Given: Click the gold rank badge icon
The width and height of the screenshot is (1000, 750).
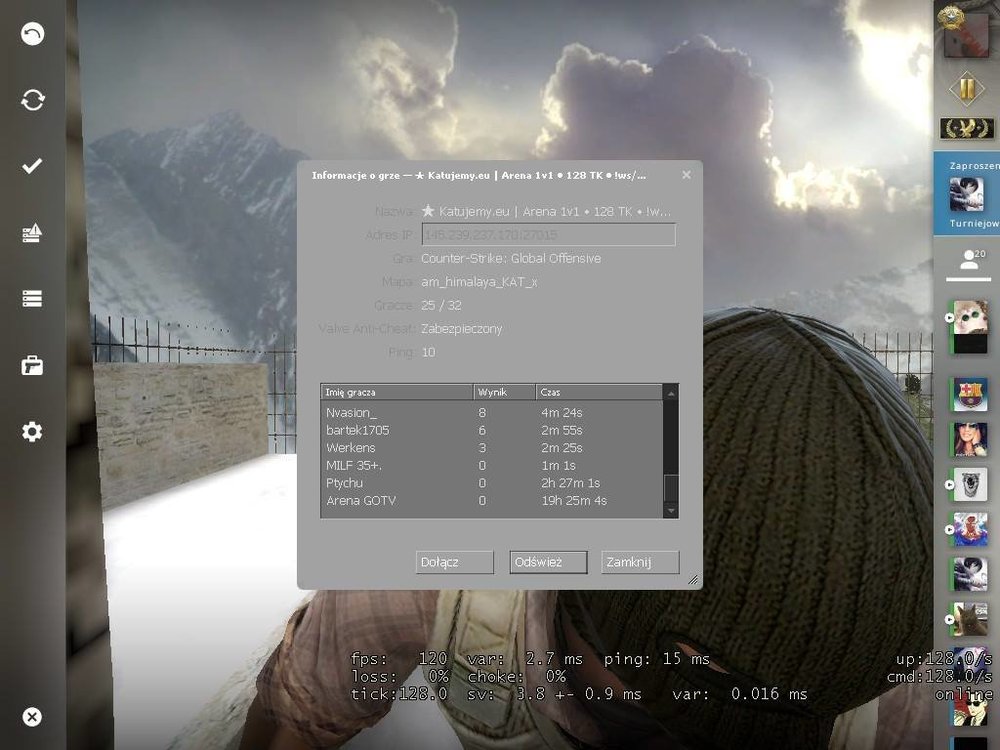Looking at the screenshot, I should [x=967, y=89].
